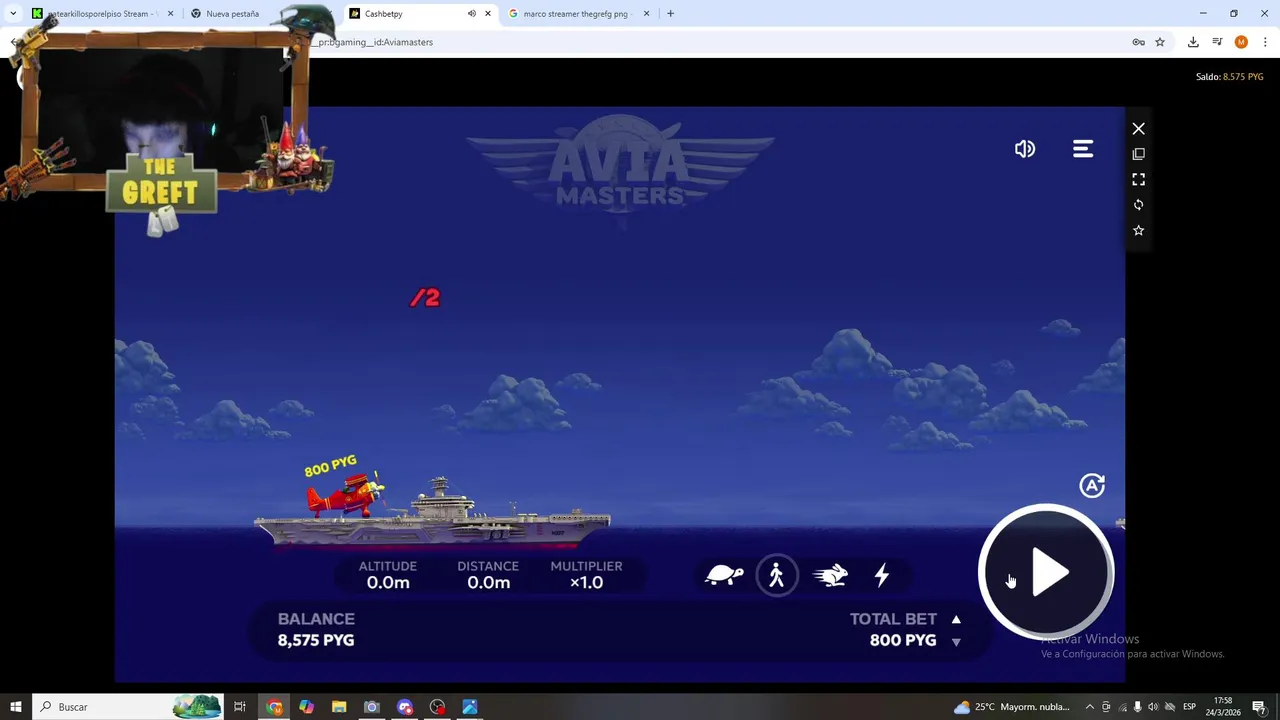Close the marco streamer thegrefg tab
1280x720 pixels.
pyautogui.click(x=646, y=14)
